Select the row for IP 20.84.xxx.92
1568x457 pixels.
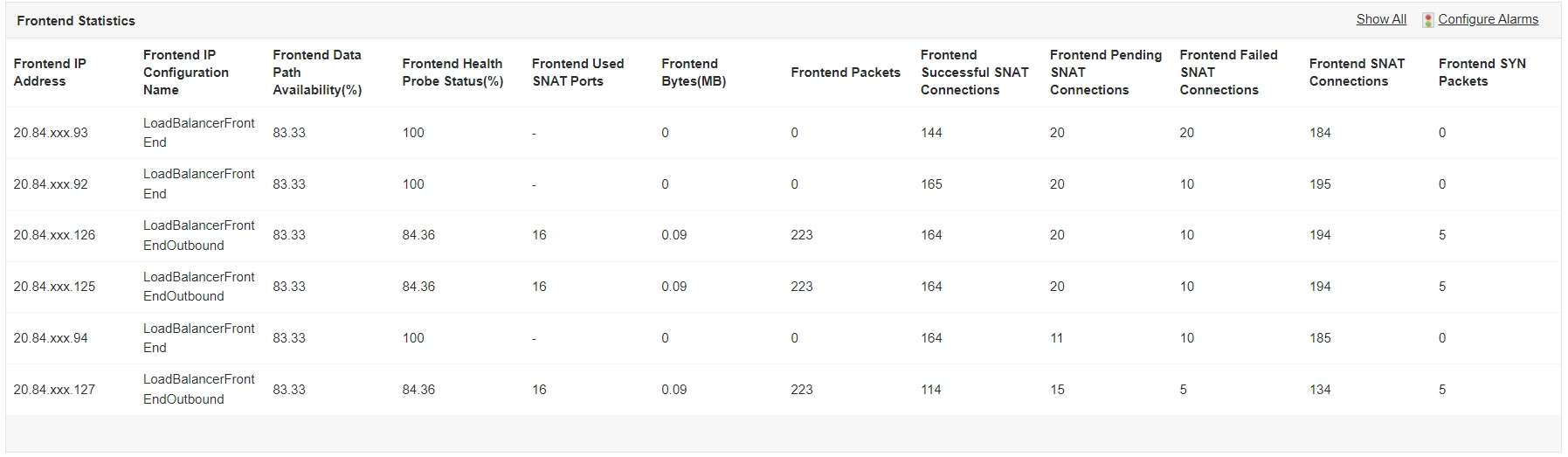click(x=51, y=184)
